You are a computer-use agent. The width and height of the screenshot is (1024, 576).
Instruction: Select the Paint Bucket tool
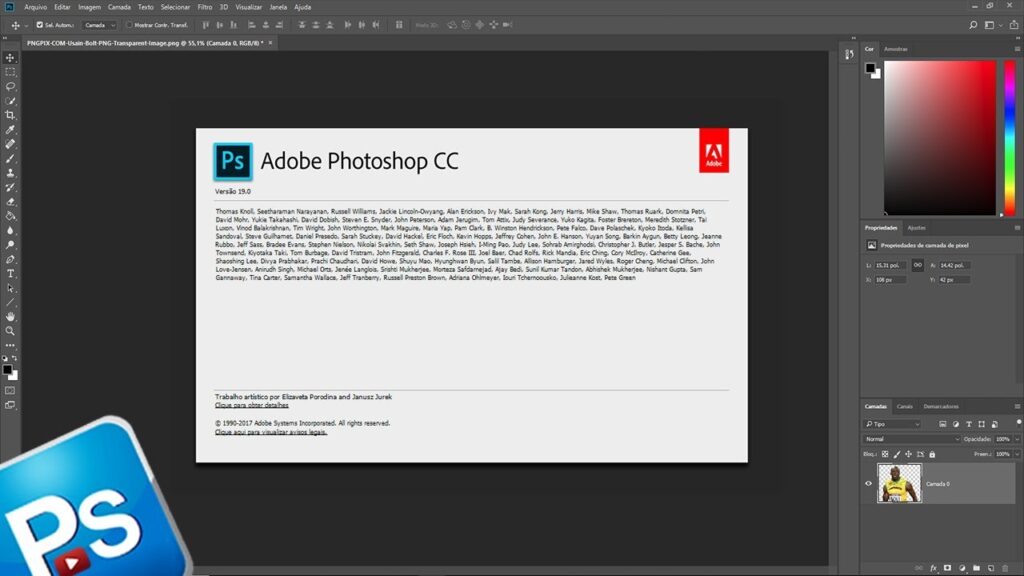(x=10, y=216)
